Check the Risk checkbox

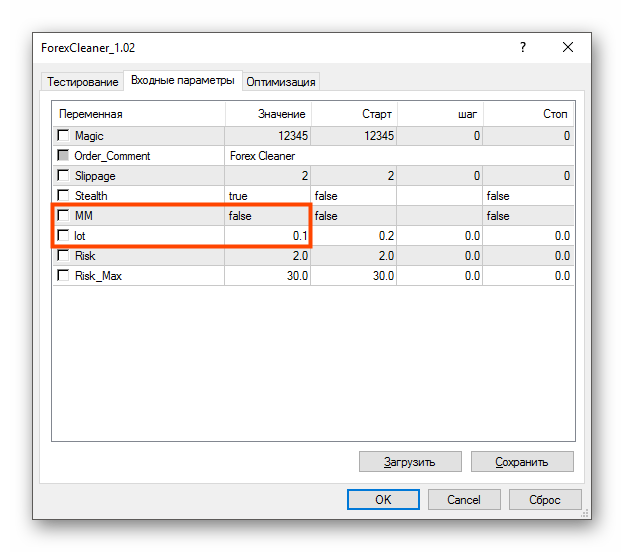(63, 255)
